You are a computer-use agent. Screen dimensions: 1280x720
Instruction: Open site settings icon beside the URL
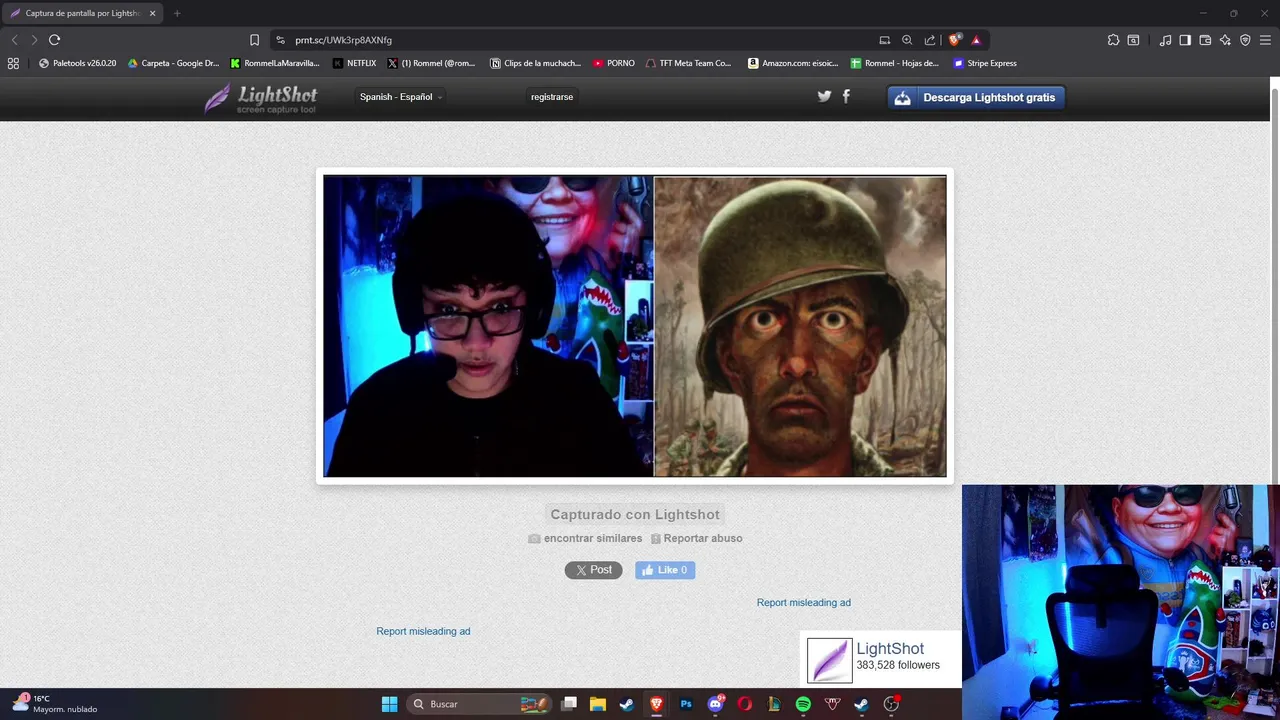[281, 40]
